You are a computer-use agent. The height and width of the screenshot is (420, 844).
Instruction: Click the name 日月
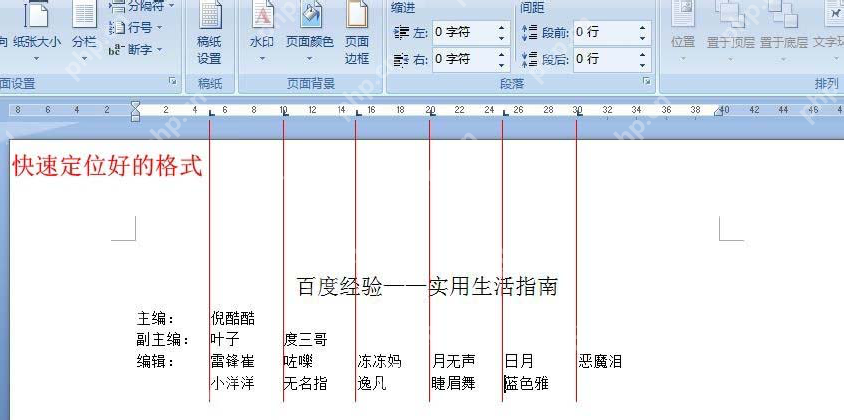coord(519,361)
